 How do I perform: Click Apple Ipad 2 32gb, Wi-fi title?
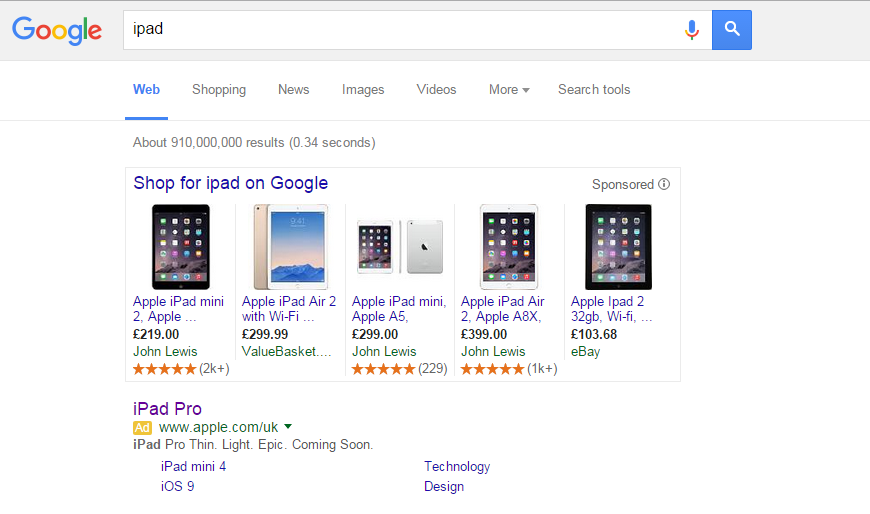pos(611,309)
